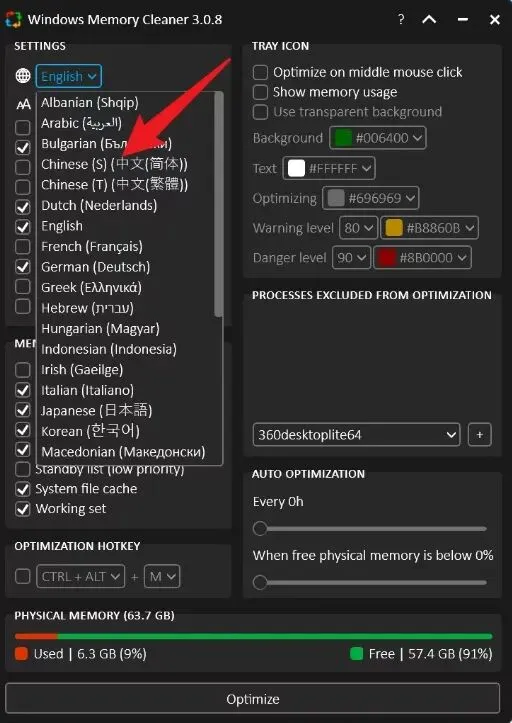This screenshot has height=723, width=512.
Task: Open the 360desktoplite64 process dropdown
Action: (357, 435)
